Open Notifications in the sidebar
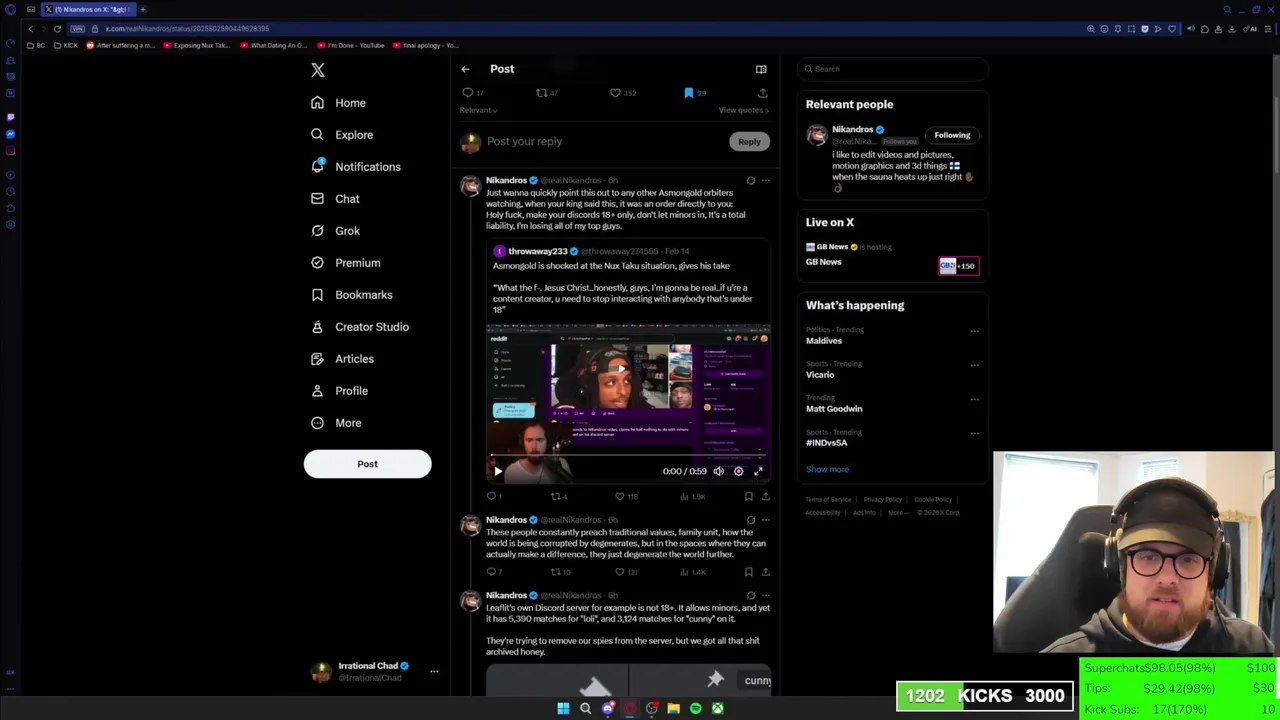Screen dimensions: 1280x720 355,167
